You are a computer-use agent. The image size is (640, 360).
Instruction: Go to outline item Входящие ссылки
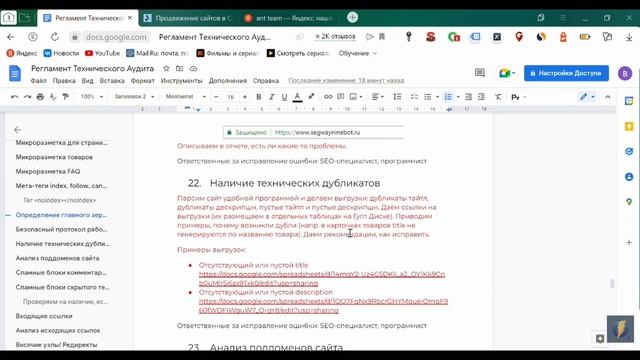pyautogui.click(x=44, y=316)
